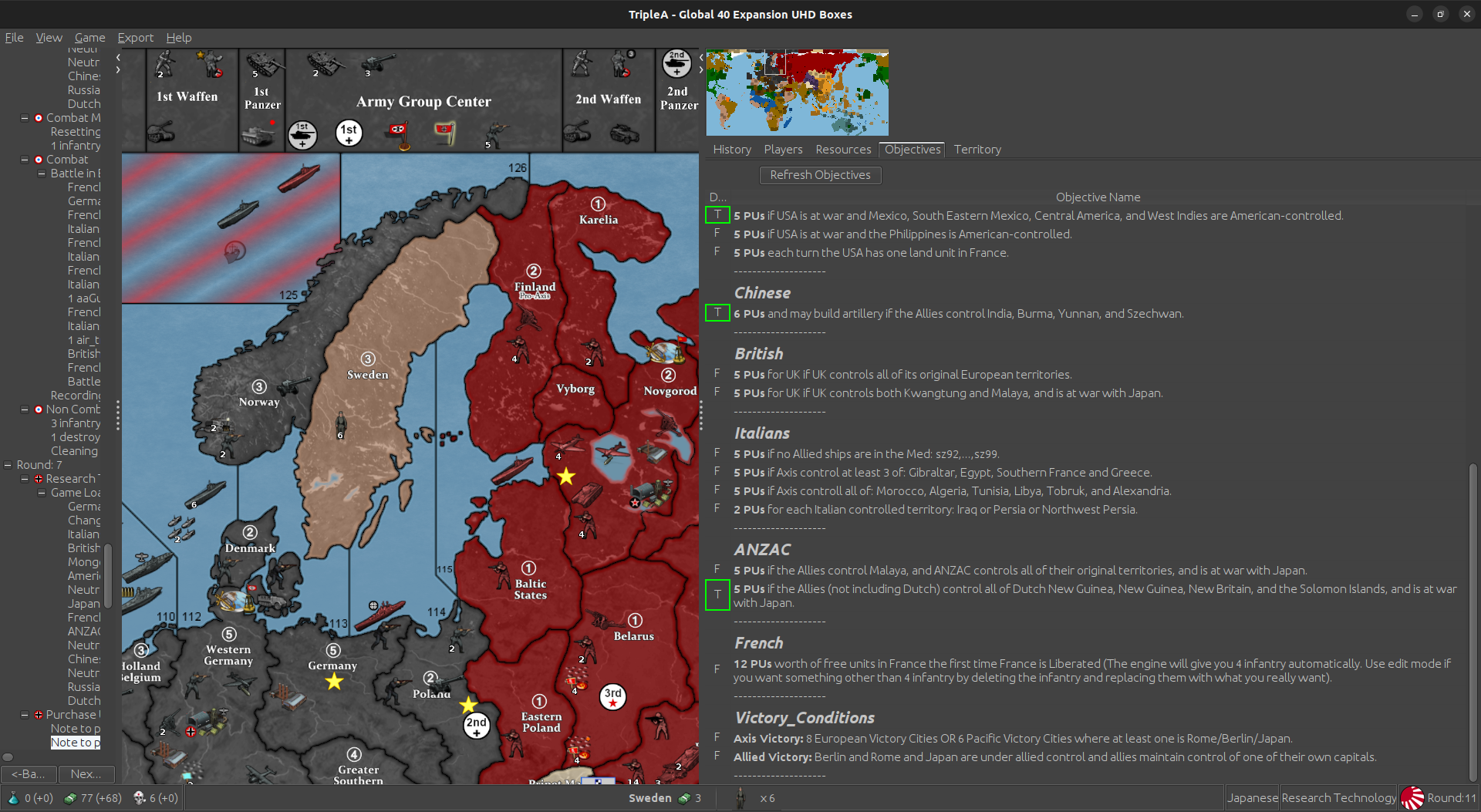
Task: Select the 'Cleaning' history row
Action: coord(74,451)
